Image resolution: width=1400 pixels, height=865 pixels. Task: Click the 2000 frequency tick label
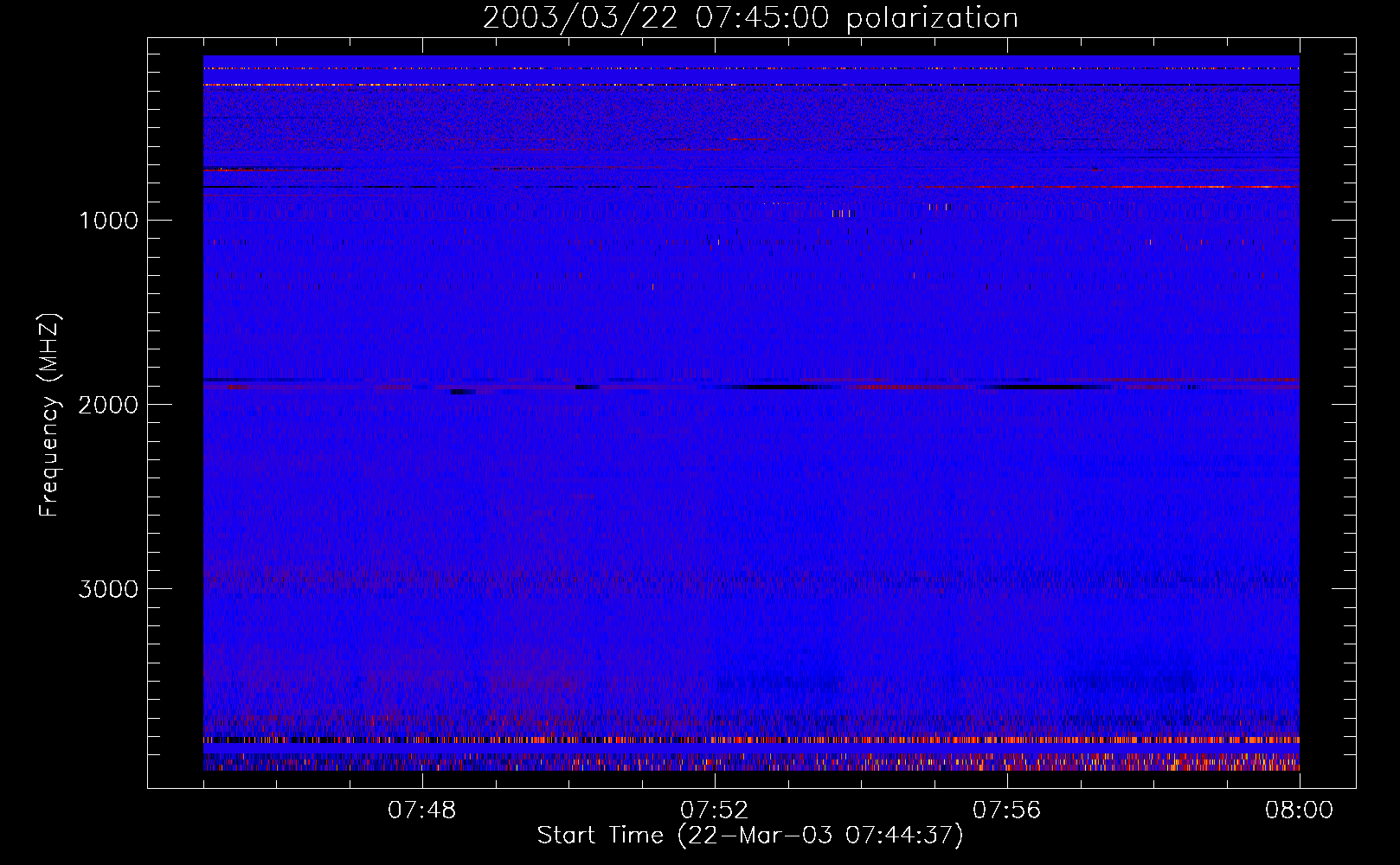[x=108, y=405]
